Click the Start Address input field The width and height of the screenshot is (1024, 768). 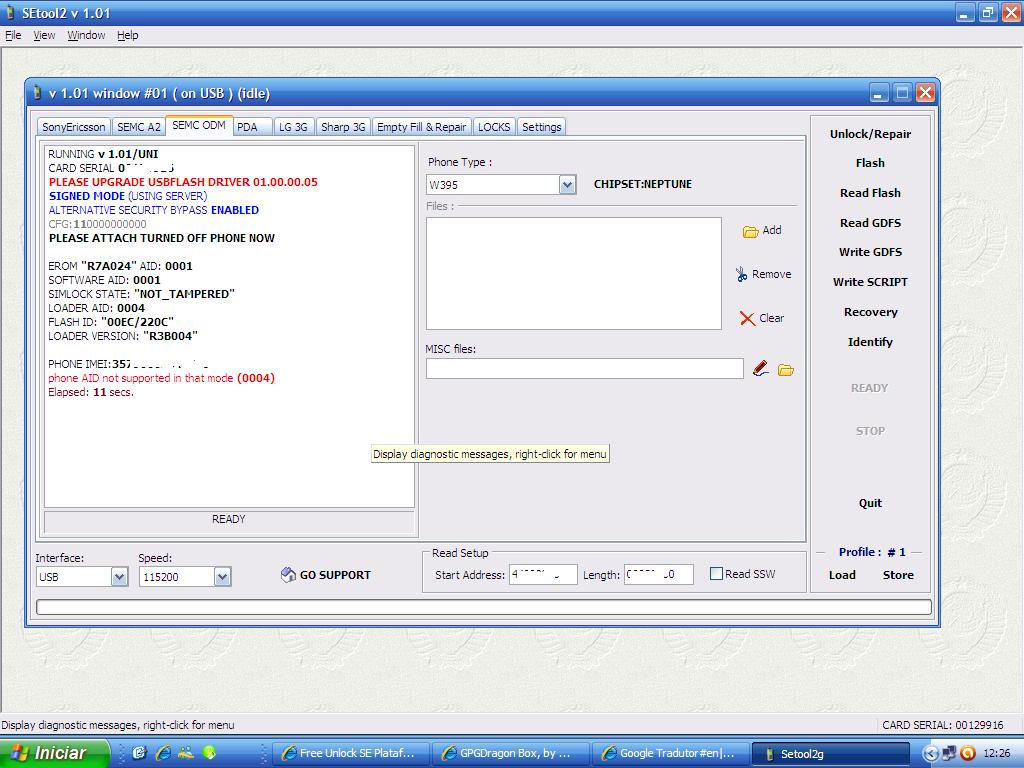(x=543, y=575)
